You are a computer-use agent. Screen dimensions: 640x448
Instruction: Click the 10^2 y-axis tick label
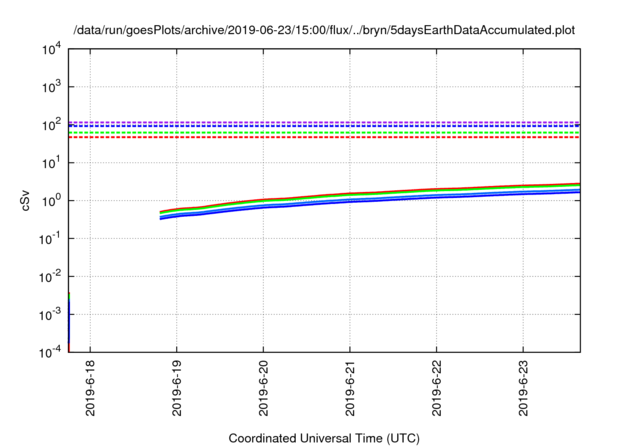(51, 124)
